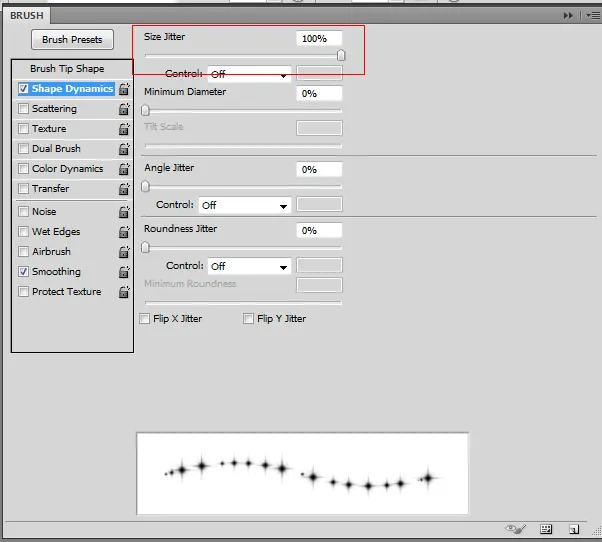Click the lock icon beside Transfer
602x542 pixels.
tap(124, 188)
